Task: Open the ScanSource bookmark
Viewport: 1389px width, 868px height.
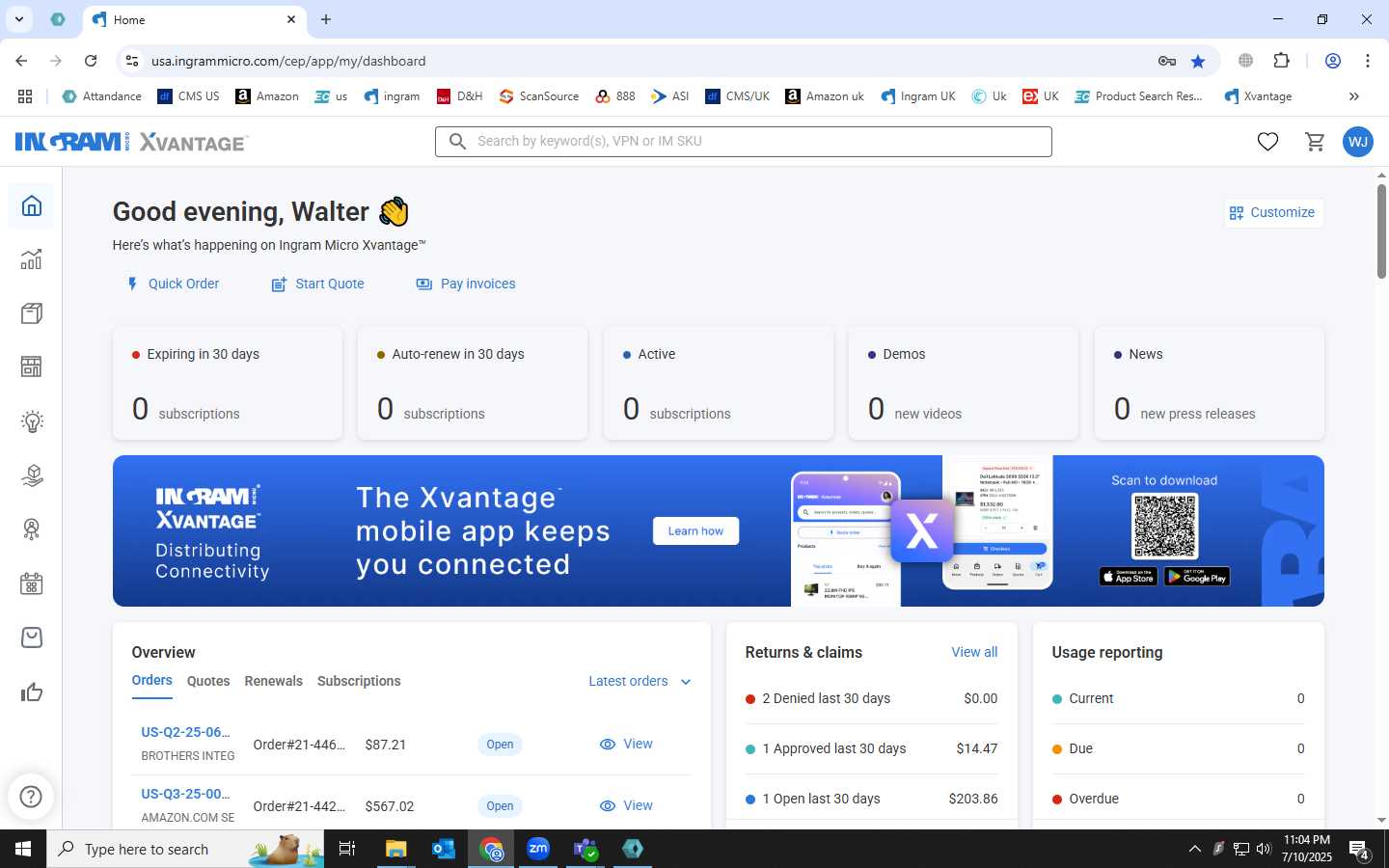Action: pyautogui.click(x=539, y=96)
